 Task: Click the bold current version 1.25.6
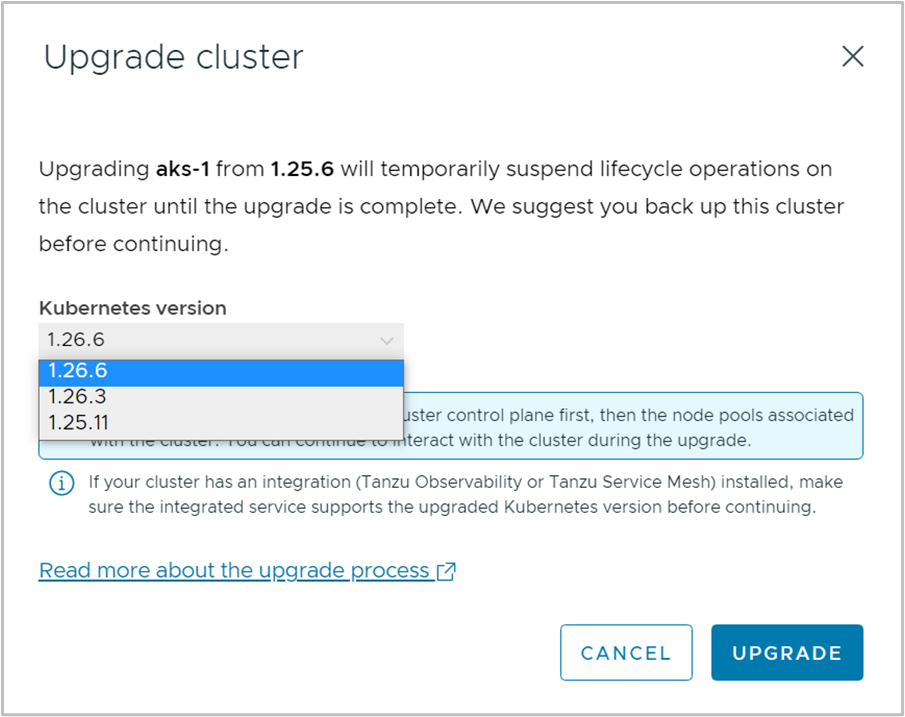coord(302,169)
